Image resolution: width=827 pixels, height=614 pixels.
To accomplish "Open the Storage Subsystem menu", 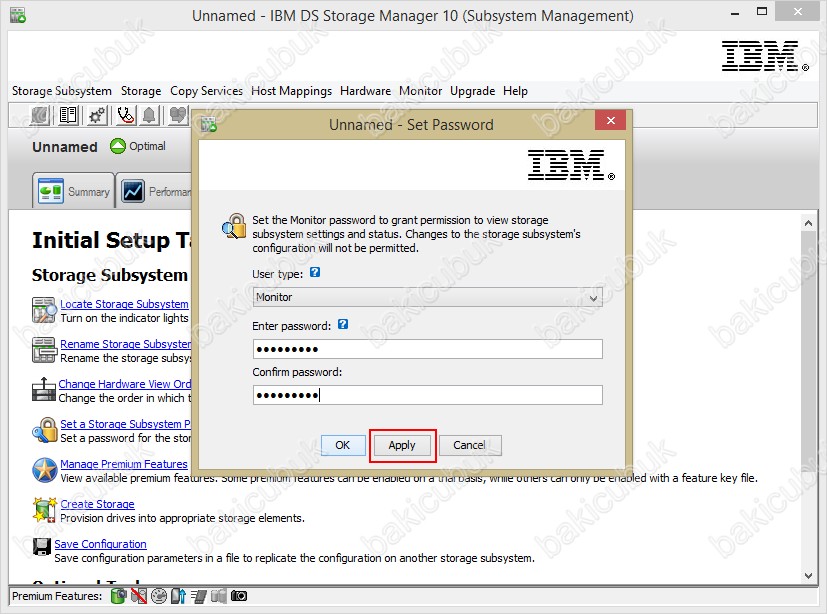I will click(62, 91).
